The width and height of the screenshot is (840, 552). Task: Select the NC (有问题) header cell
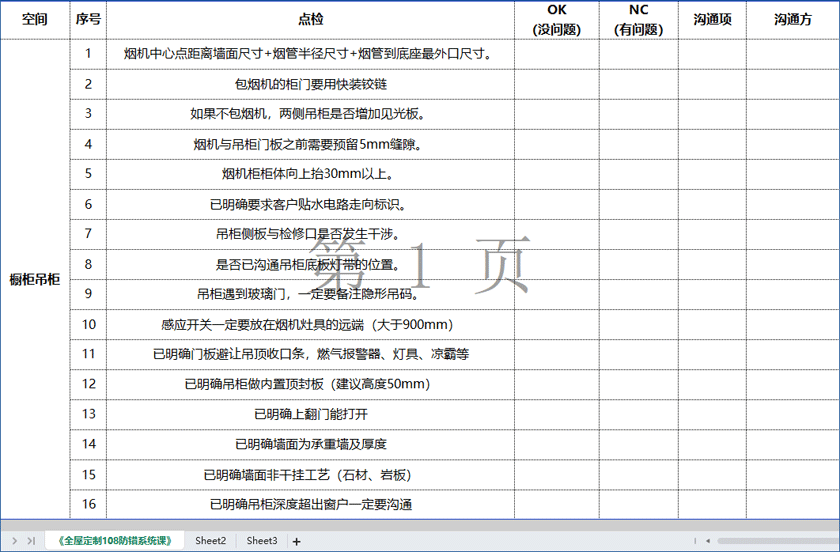pos(638,20)
